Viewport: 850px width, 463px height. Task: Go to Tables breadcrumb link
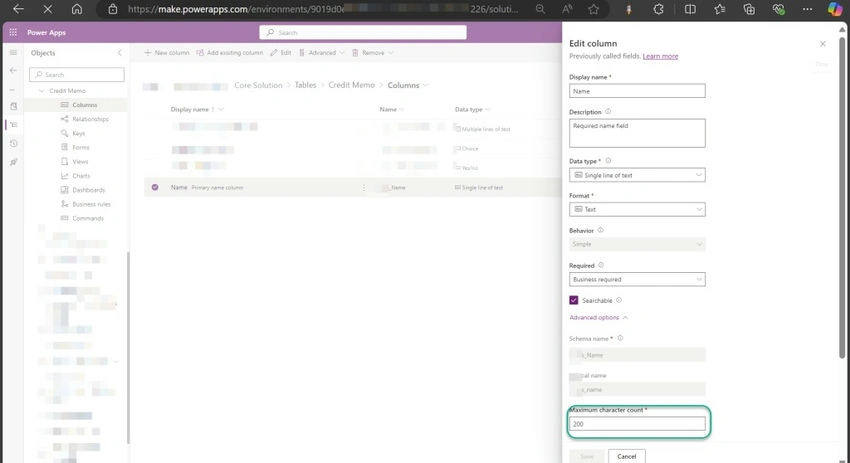pyautogui.click(x=305, y=85)
